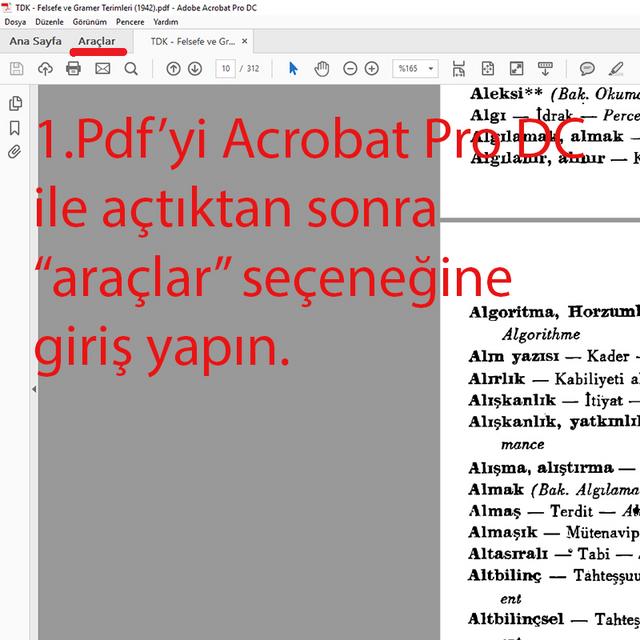Open the zoom level dropdown %165

click(x=415, y=69)
